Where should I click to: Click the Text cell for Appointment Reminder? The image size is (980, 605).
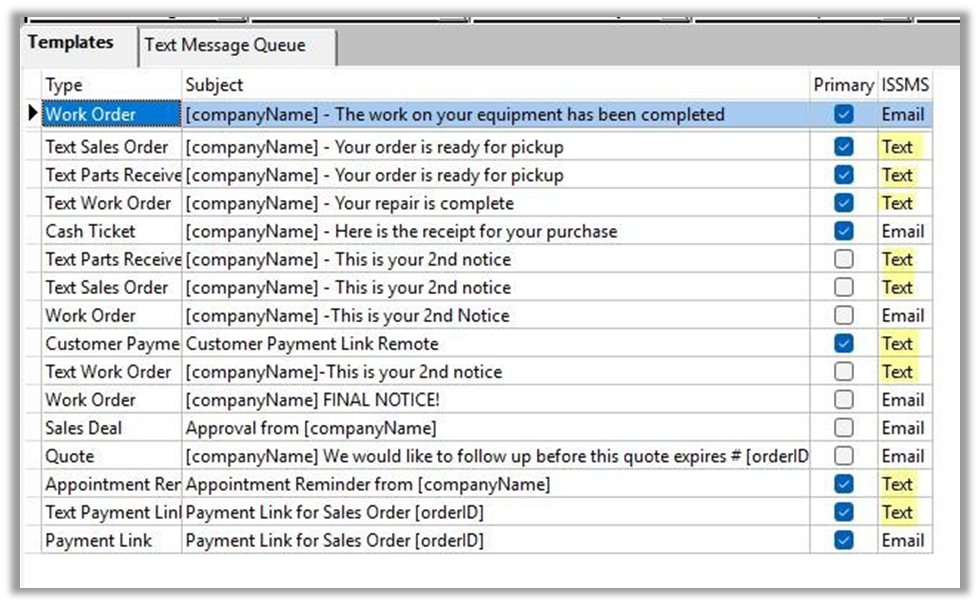[x=897, y=484]
